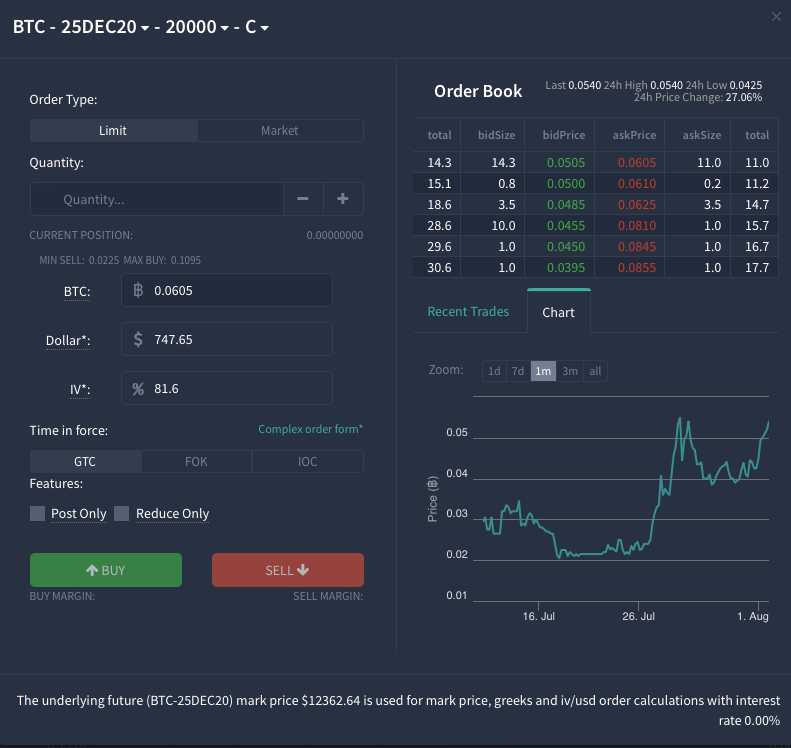Enable the Reduce Only checkbox
This screenshot has width=791, height=748.
coord(122,513)
